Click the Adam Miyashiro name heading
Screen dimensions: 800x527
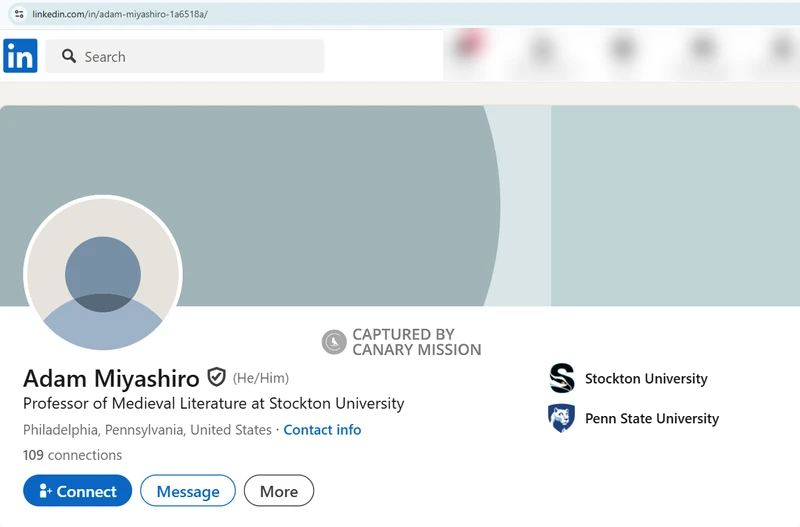pyautogui.click(x=111, y=379)
